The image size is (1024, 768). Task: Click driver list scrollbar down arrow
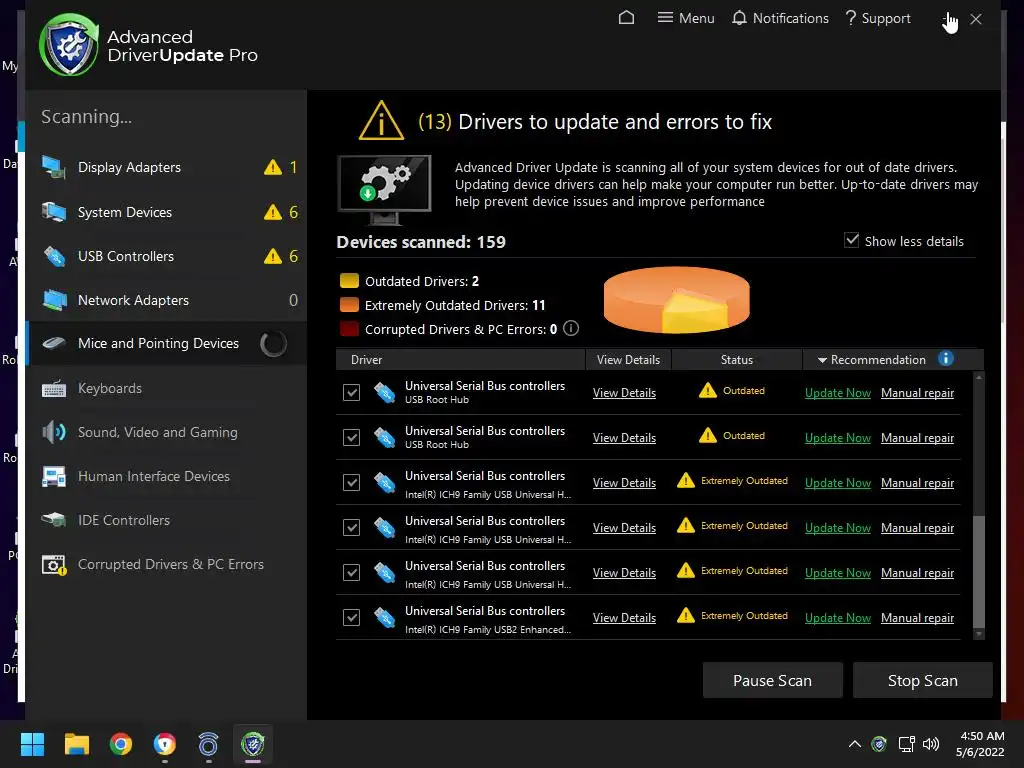(978, 633)
